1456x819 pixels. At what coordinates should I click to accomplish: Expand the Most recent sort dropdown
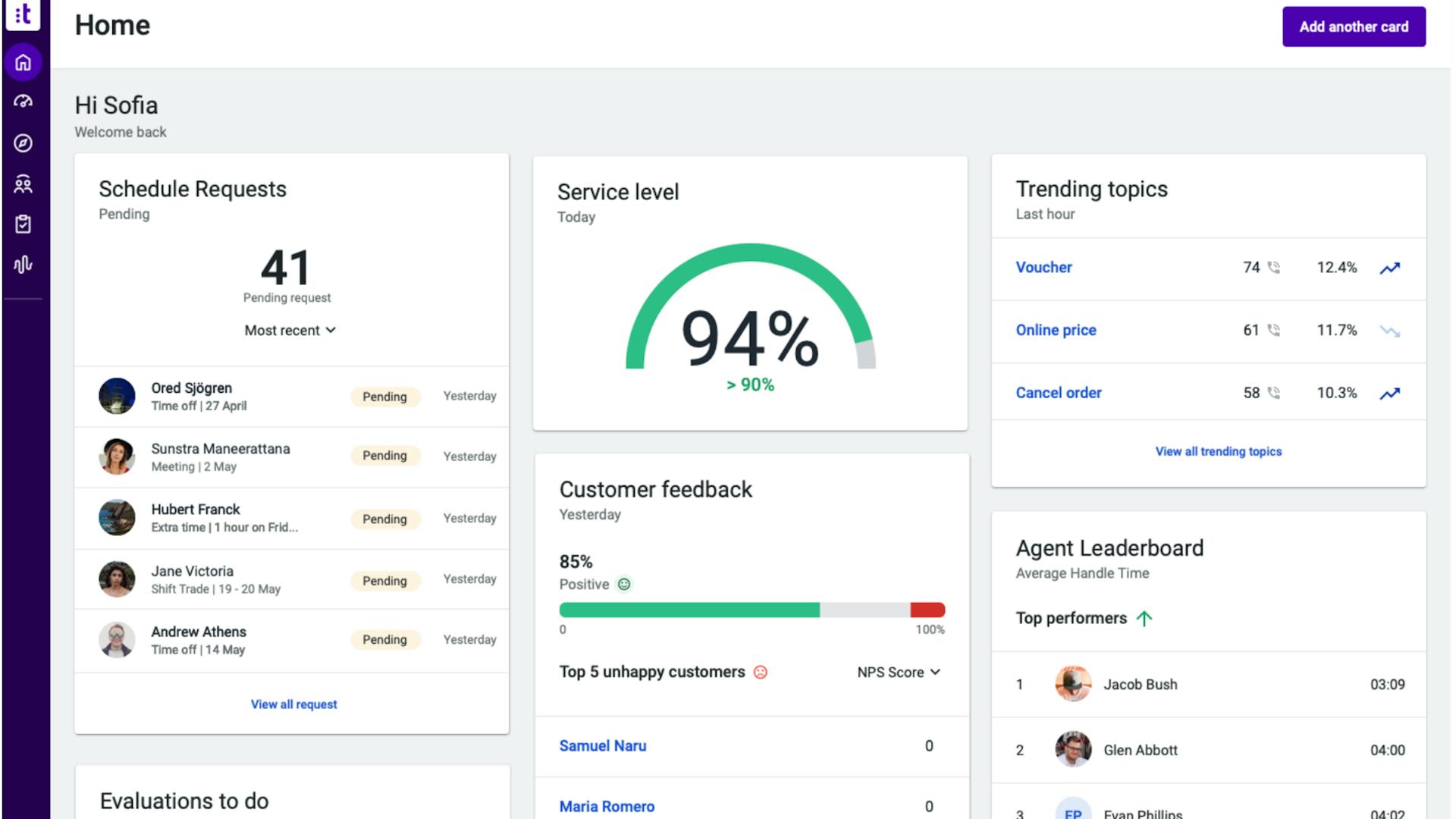(x=290, y=331)
